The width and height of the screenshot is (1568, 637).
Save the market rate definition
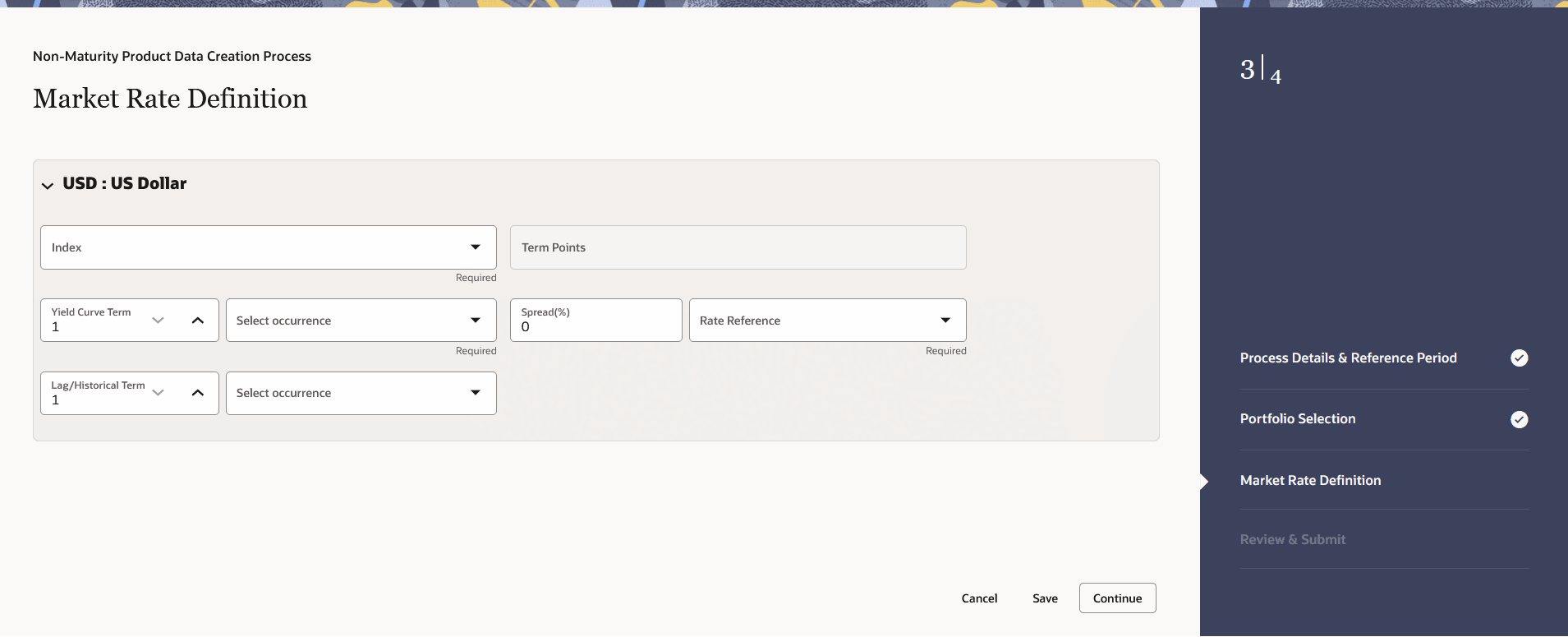coord(1045,598)
